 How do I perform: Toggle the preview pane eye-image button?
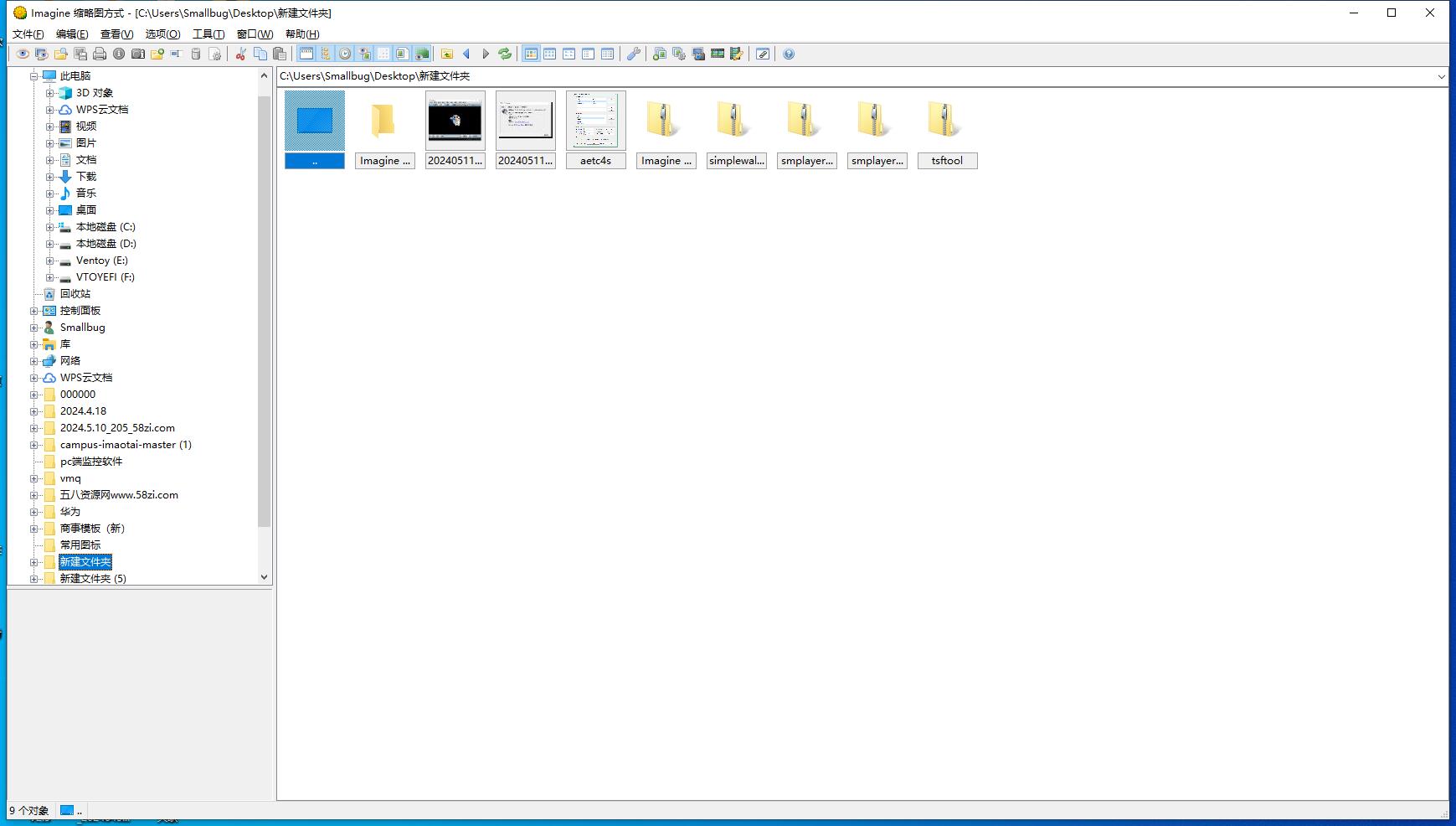(364, 54)
